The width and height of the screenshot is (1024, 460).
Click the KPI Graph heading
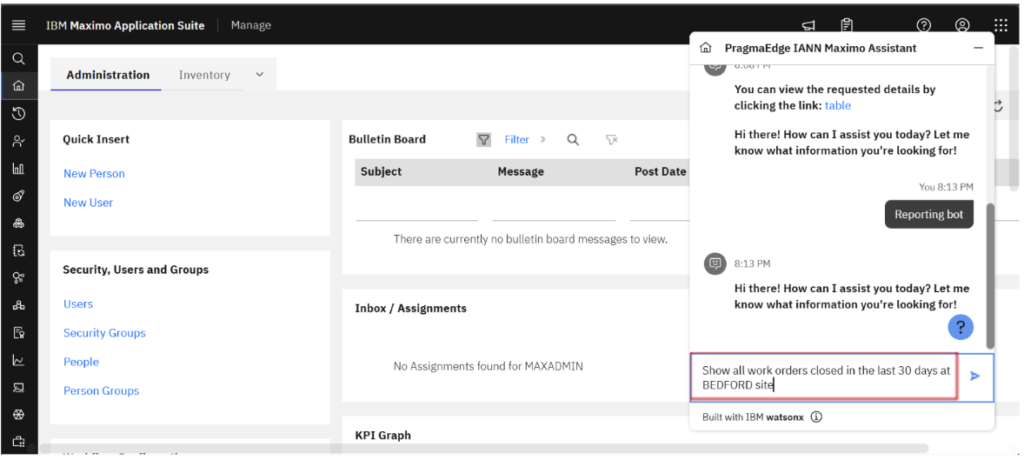(x=383, y=435)
